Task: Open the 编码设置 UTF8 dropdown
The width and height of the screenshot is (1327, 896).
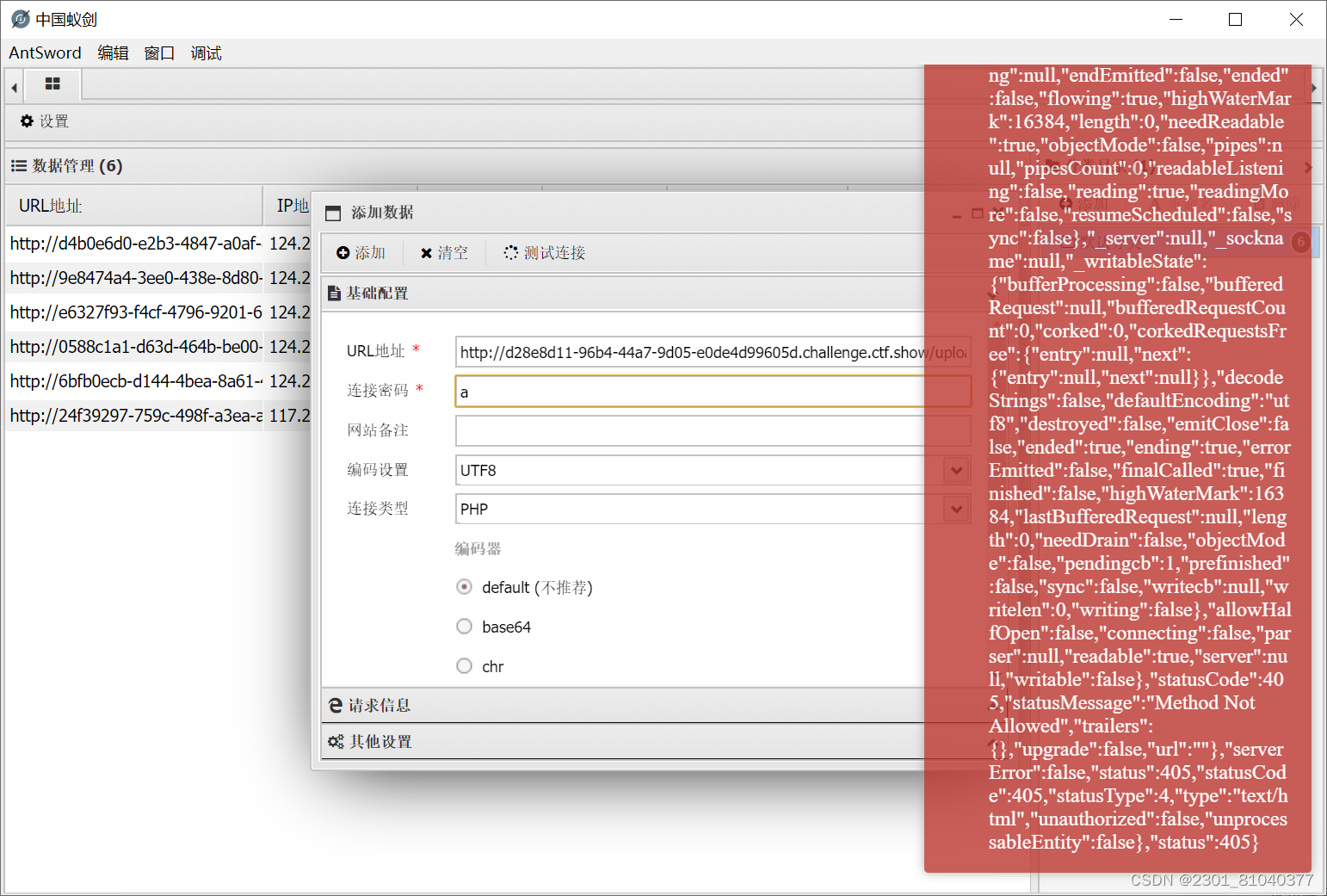Action: [x=954, y=470]
